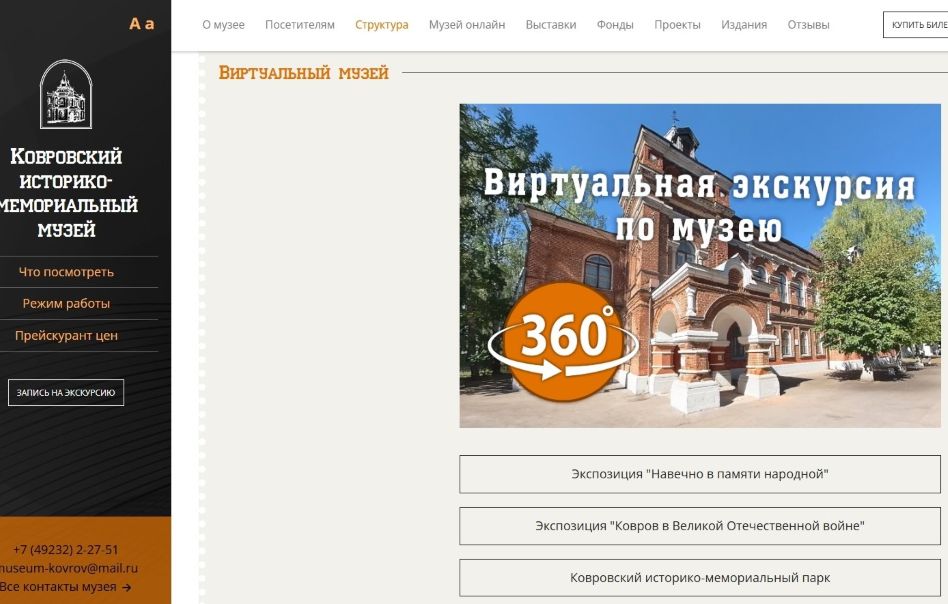The image size is (948, 604).
Task: Click the arrow next to 'Все контакты музея'
Action: [126, 587]
